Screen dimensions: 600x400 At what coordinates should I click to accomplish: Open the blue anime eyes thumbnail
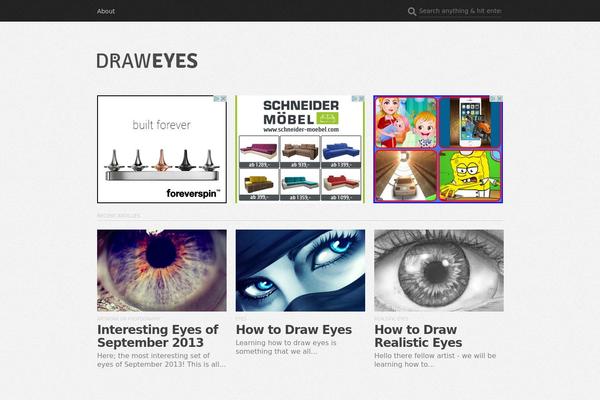(x=300, y=270)
